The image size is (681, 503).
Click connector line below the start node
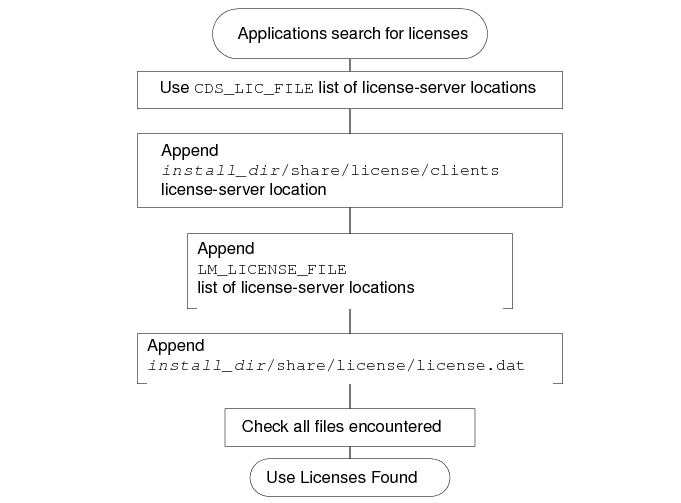pyautogui.click(x=349, y=63)
